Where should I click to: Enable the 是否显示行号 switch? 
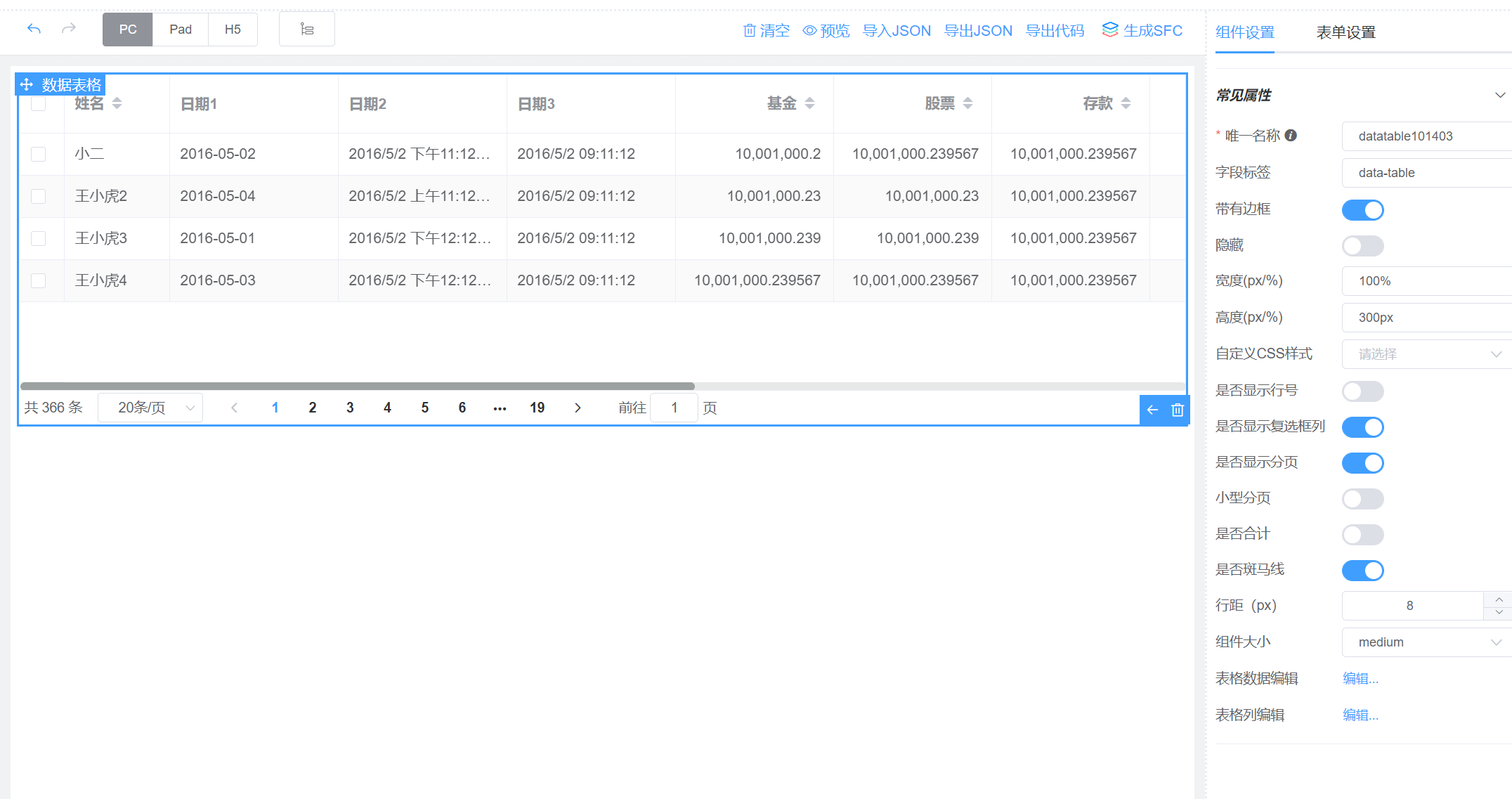coord(1362,391)
